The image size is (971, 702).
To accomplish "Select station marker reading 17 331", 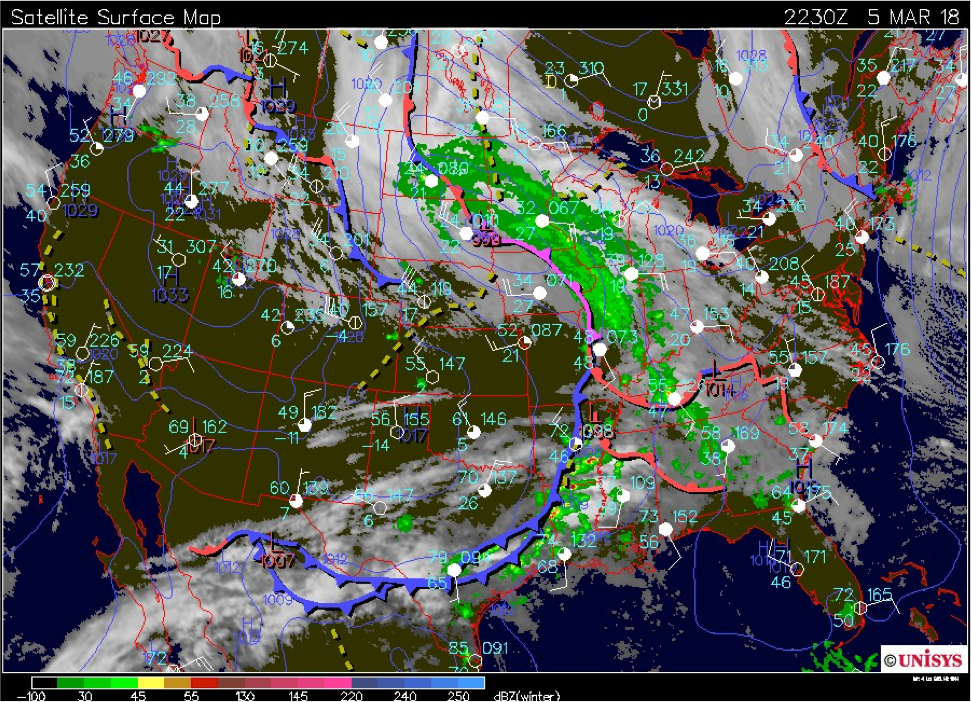I will pyautogui.click(x=654, y=101).
